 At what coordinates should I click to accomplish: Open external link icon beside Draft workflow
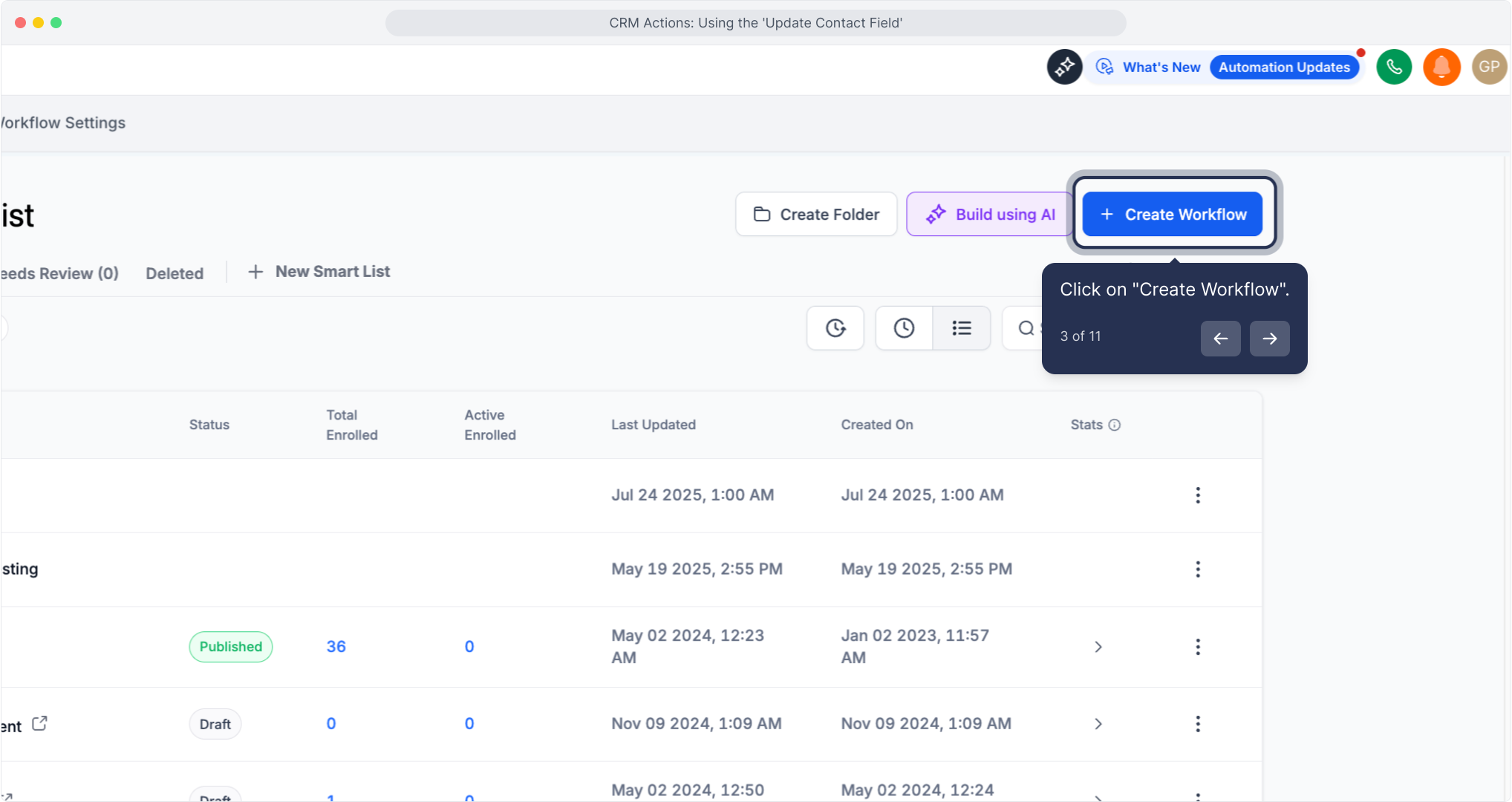click(40, 723)
